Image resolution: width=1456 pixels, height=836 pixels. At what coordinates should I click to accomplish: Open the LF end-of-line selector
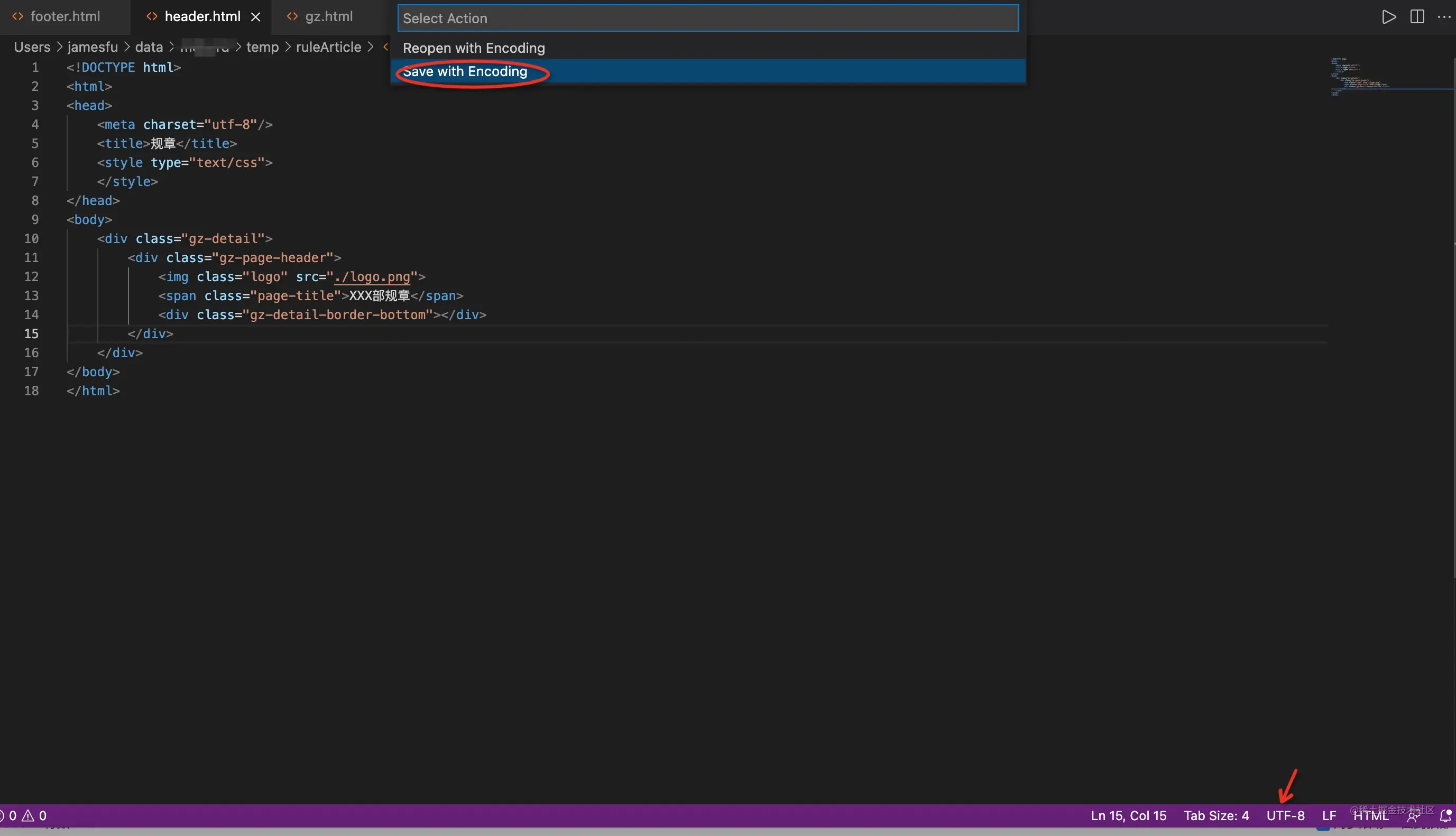[1329, 815]
